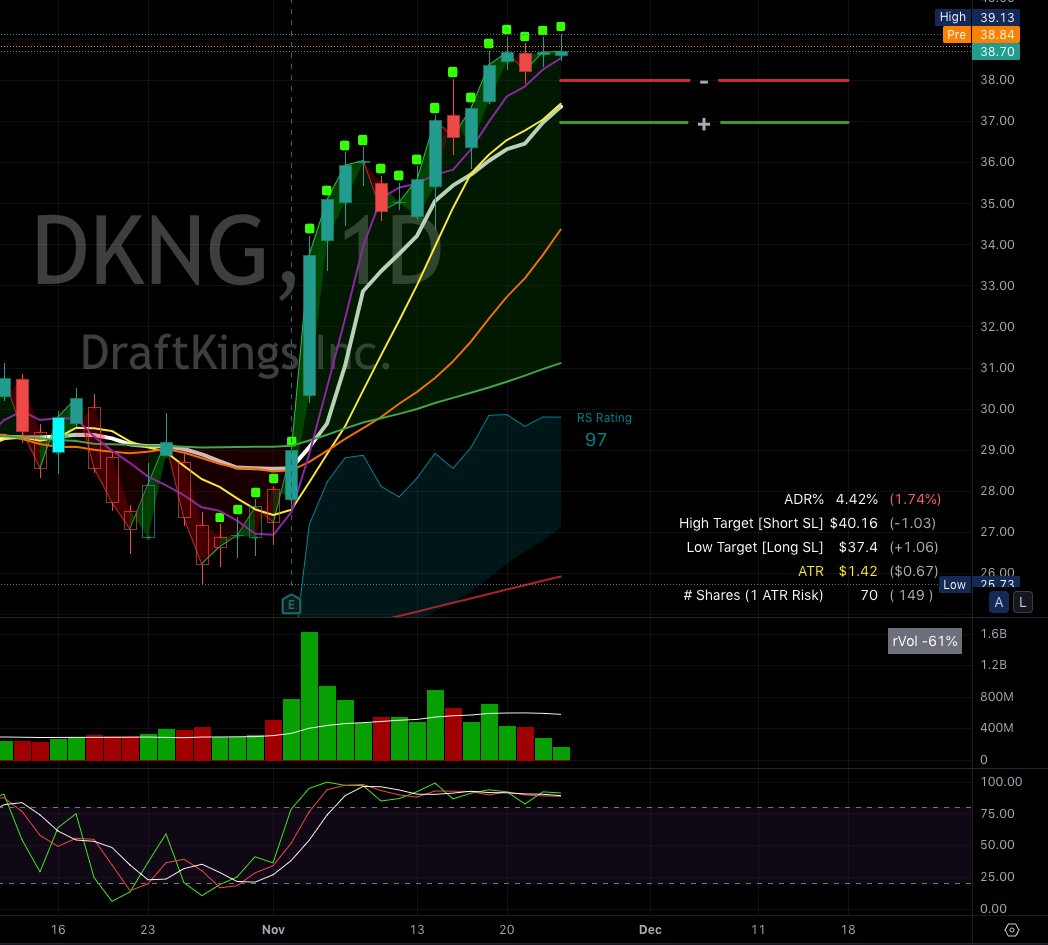Image resolution: width=1048 pixels, height=945 pixels.
Task: Select the large green earnings gap candle
Action: [309, 325]
